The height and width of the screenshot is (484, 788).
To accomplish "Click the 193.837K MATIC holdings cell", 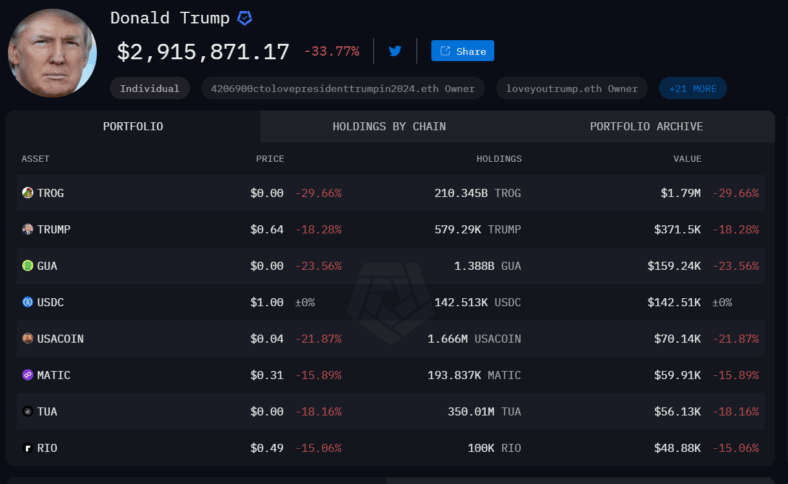I will coord(474,375).
